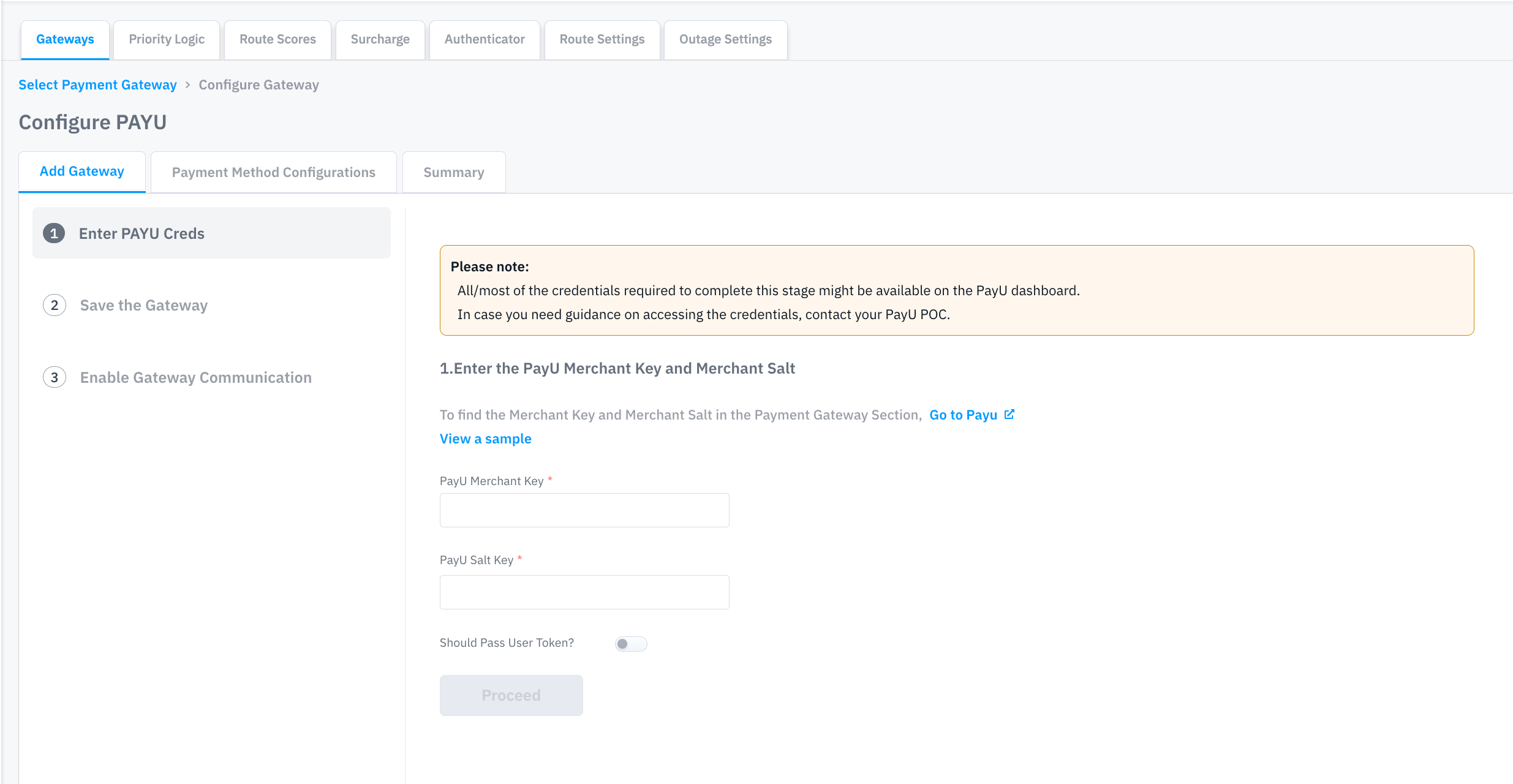
Task: Click step 2 number circle icon
Action: click(55, 305)
